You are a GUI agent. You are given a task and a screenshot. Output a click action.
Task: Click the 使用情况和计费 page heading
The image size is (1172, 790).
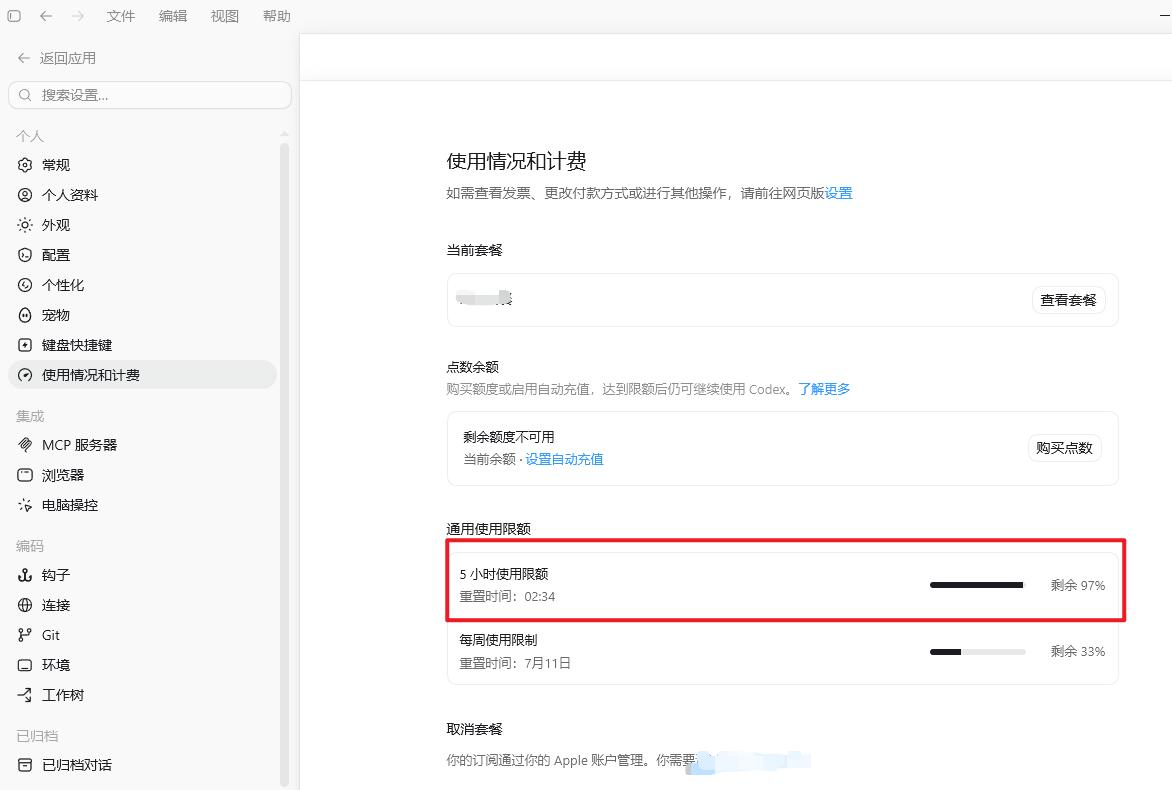tap(516, 161)
